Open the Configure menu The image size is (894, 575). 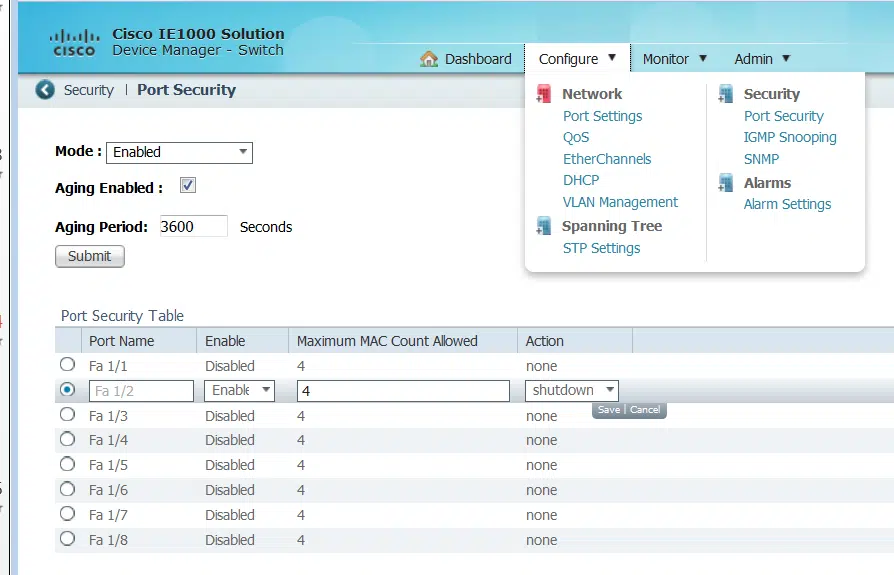pos(577,59)
